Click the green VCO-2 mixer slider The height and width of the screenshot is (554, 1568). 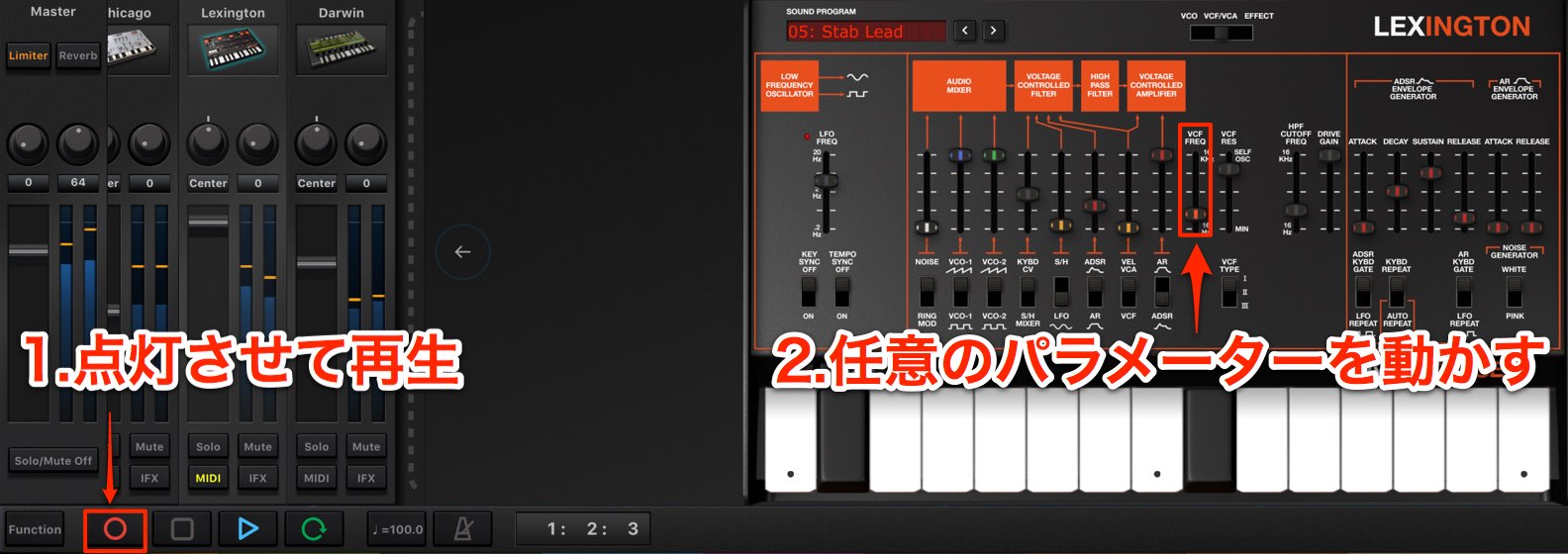994,155
